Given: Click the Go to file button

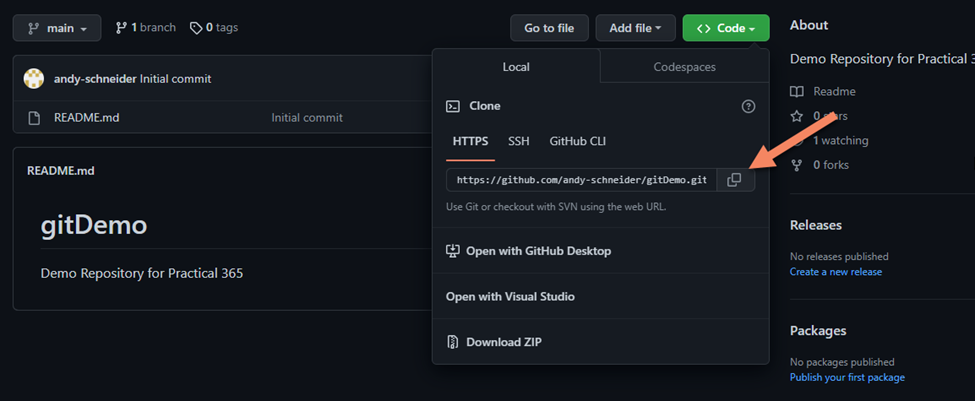Looking at the screenshot, I should click(549, 28).
